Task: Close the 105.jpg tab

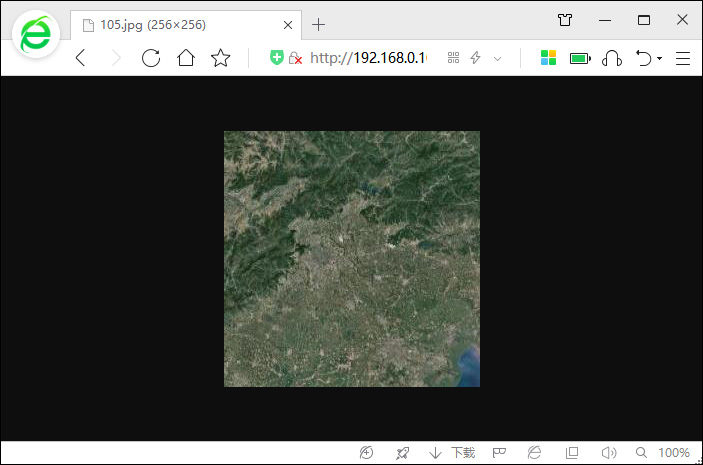Action: 288,25
